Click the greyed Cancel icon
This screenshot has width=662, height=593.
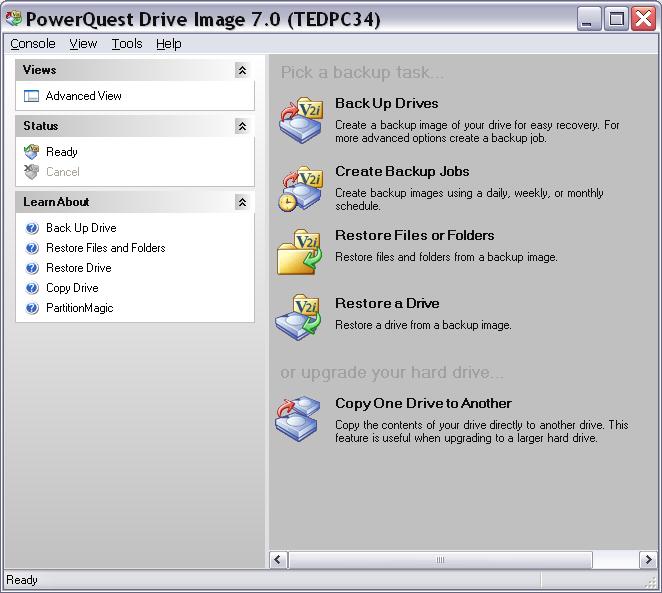coord(31,172)
